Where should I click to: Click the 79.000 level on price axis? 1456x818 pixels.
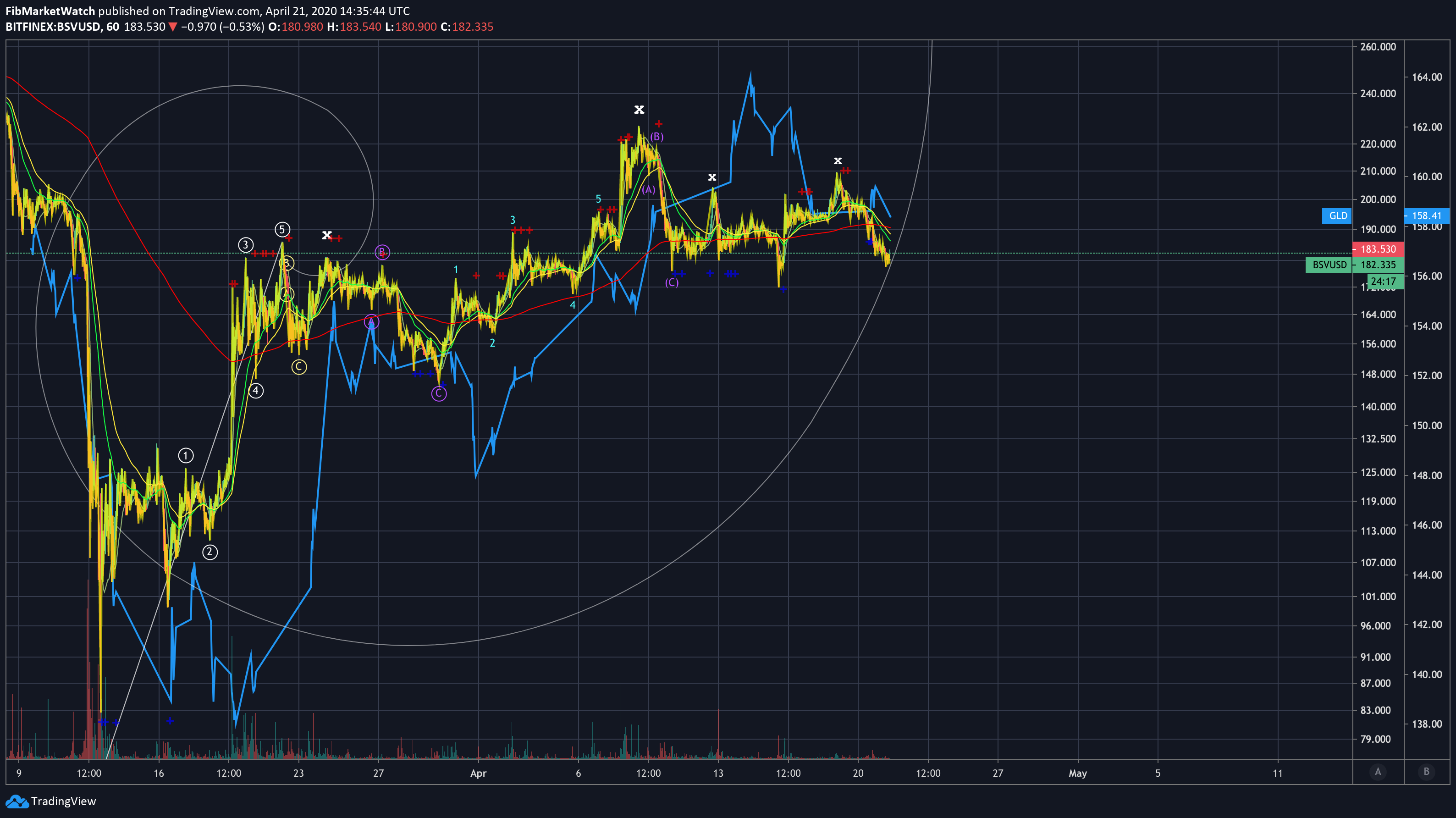pyautogui.click(x=1375, y=739)
